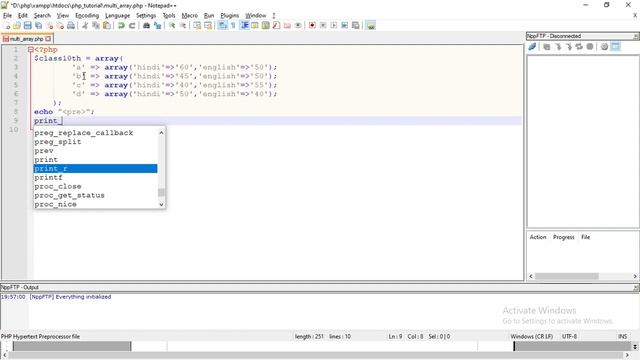Click NppFTP refresh icon

579,47
